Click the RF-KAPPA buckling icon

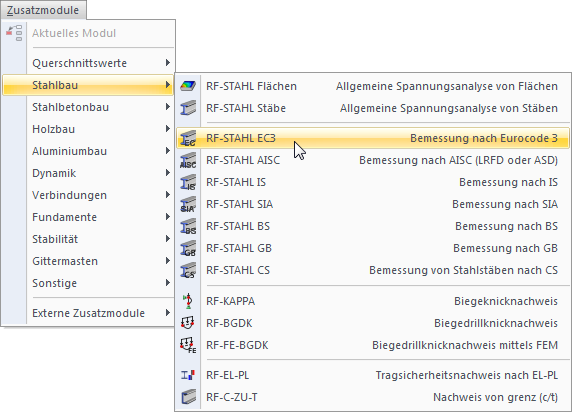188,301
